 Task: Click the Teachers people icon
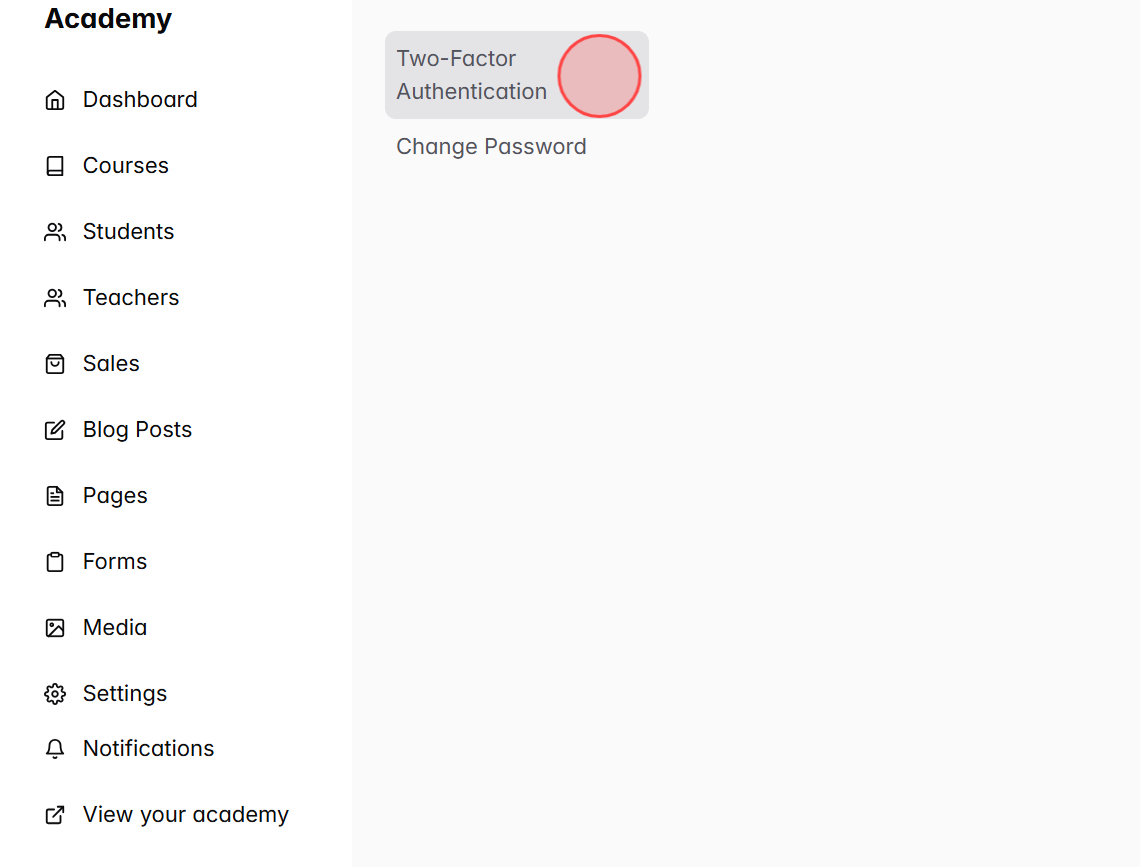(x=55, y=297)
